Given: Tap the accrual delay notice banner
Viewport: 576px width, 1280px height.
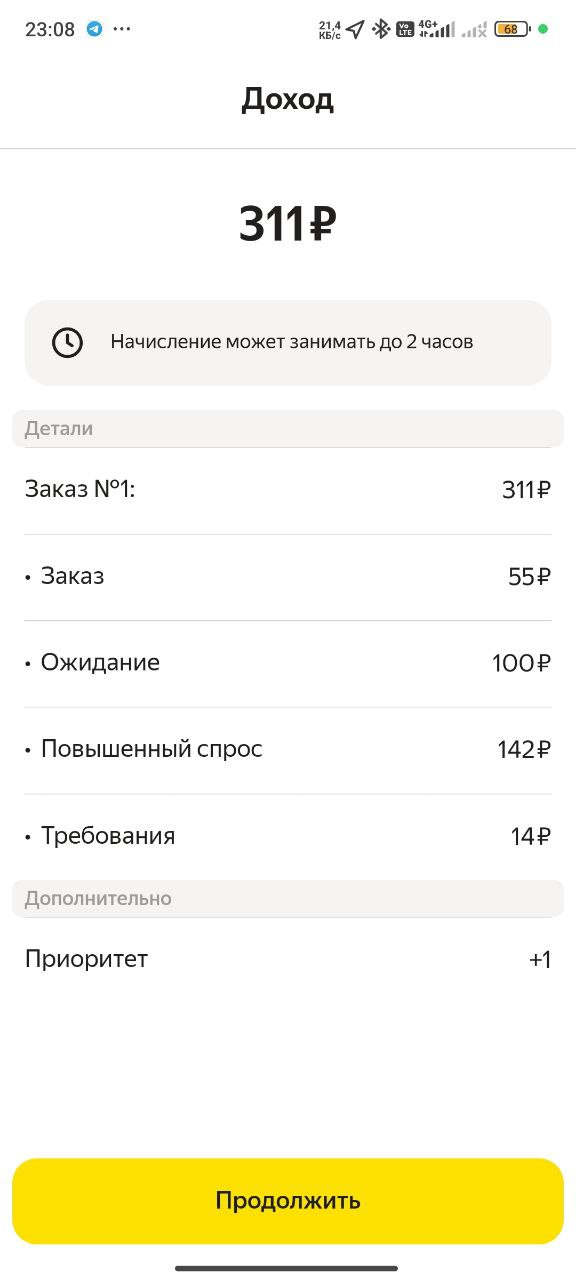Looking at the screenshot, I should tap(288, 342).
